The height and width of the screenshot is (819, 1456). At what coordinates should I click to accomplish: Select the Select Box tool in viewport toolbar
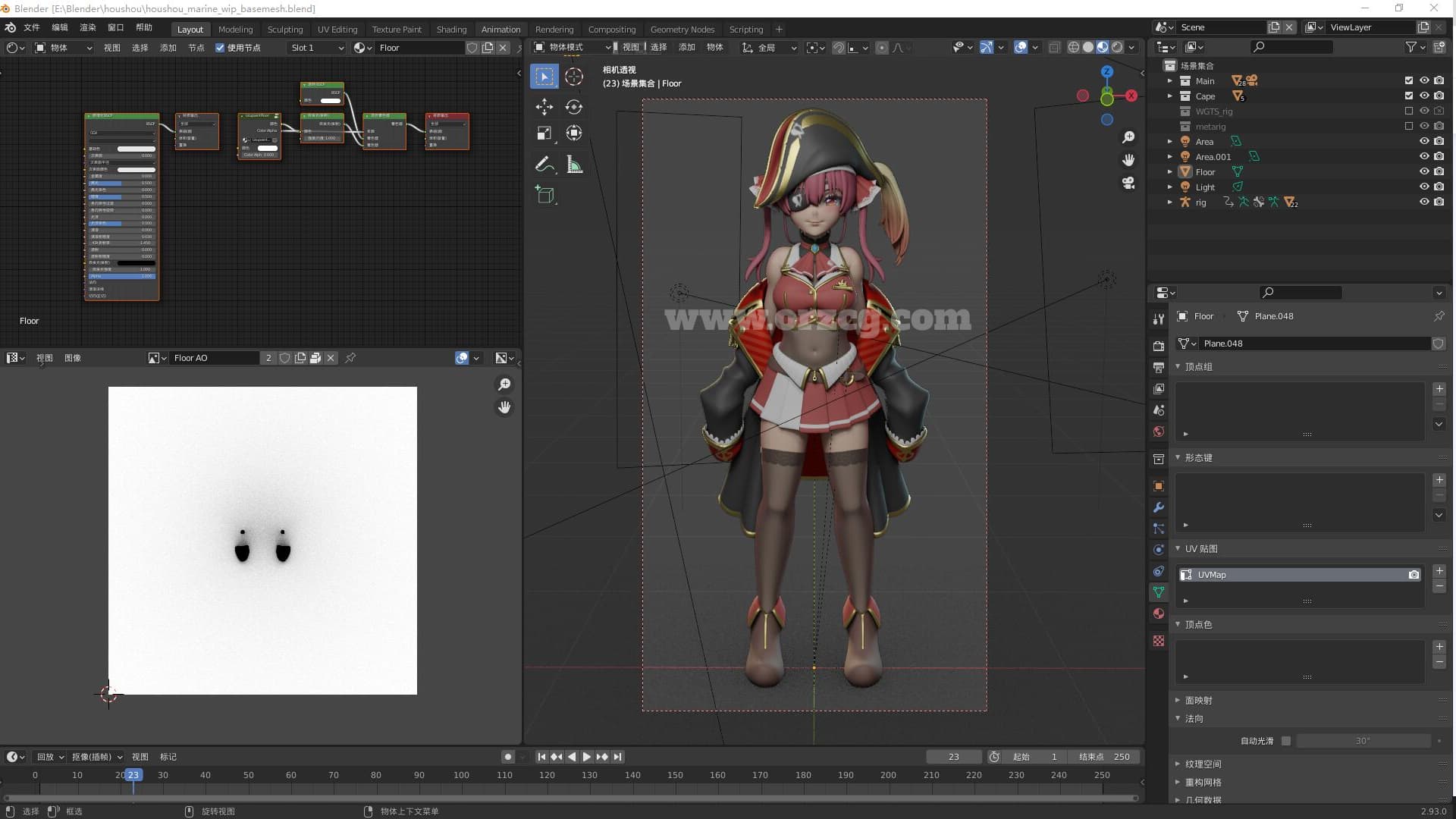tap(544, 77)
